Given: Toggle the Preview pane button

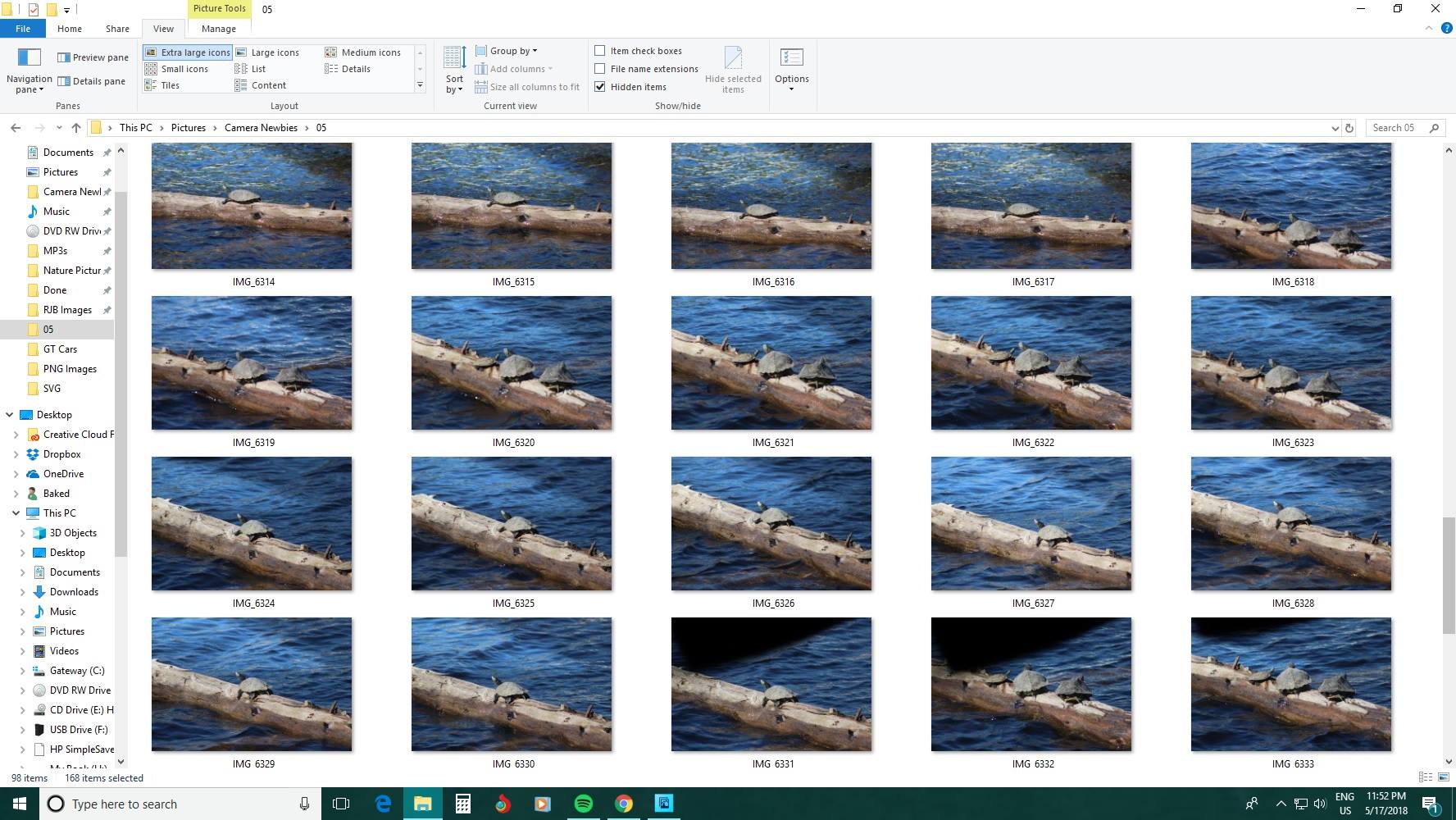Looking at the screenshot, I should coord(93,57).
